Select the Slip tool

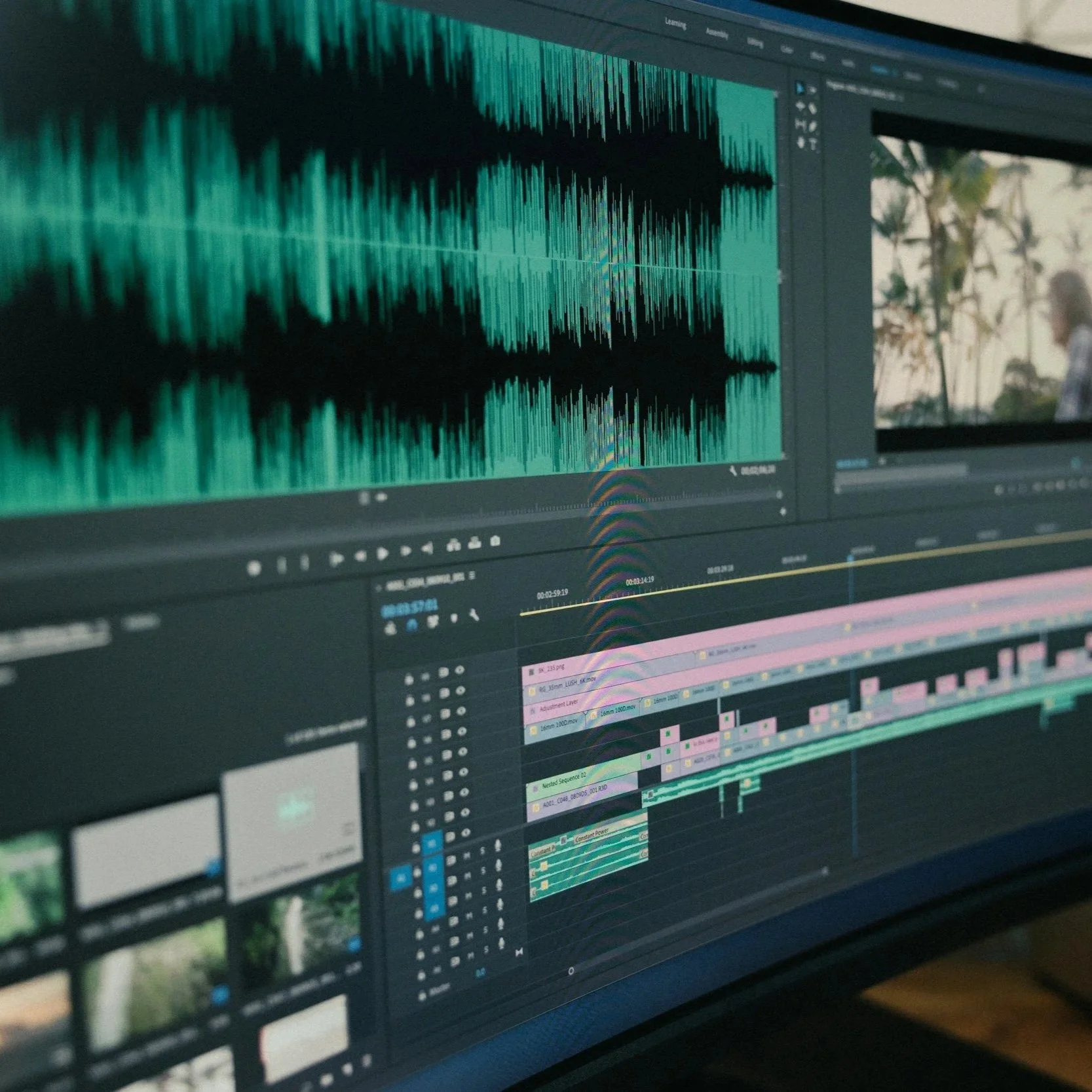coord(800,124)
